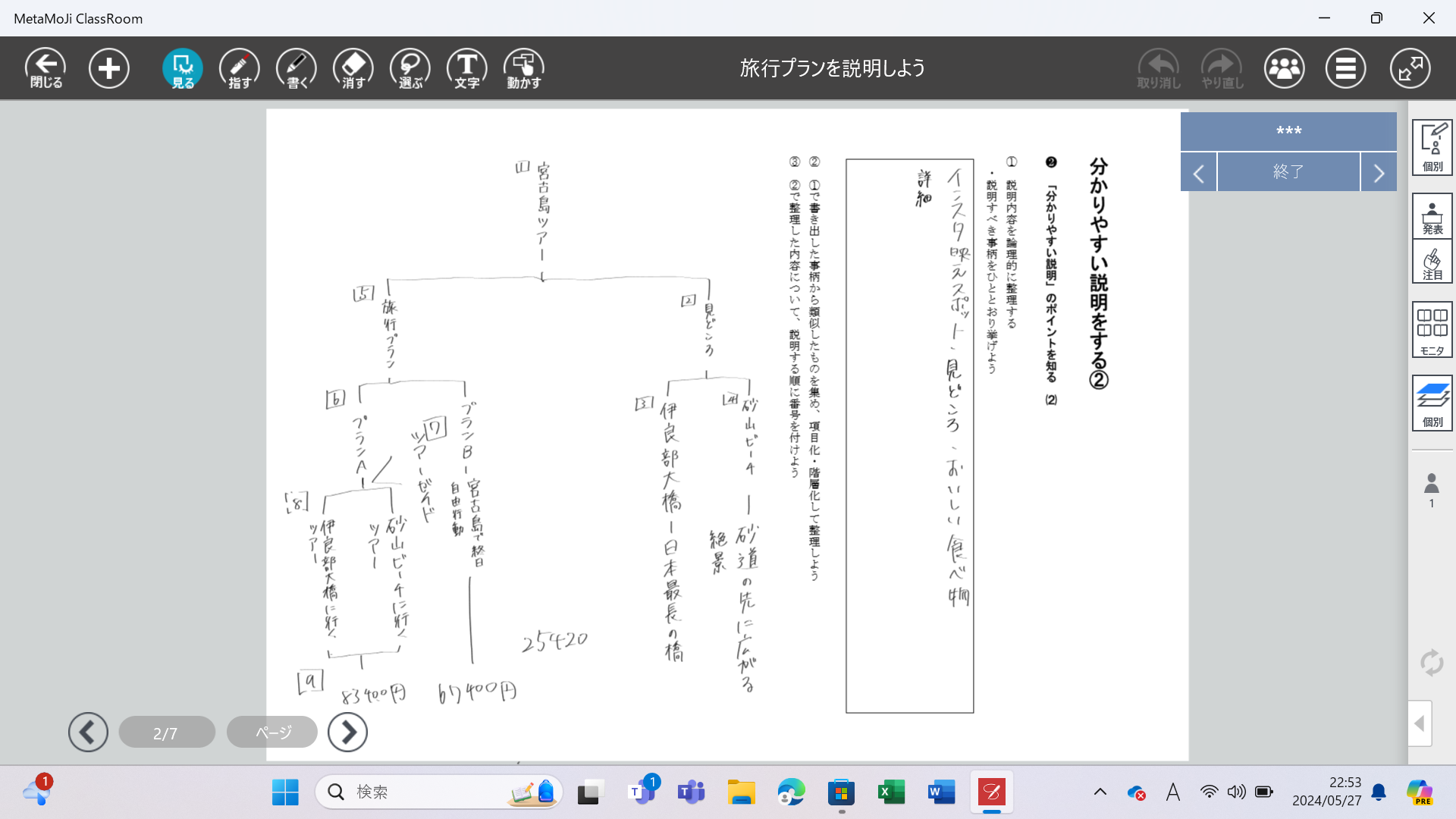
Task: Toggle 発表 (presentation) mode in the sidebar
Action: 1432,217
